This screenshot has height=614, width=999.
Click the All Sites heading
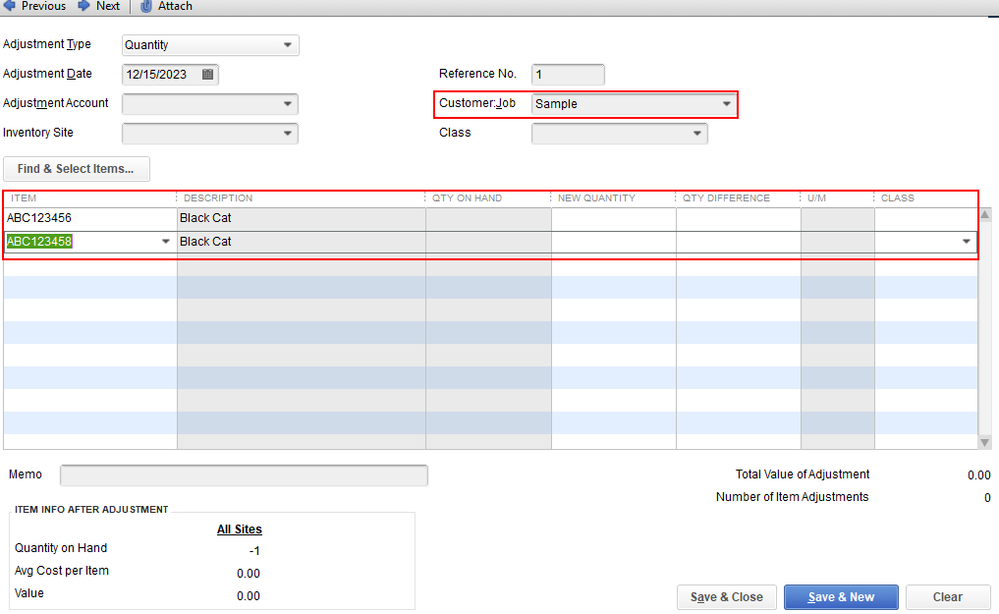pos(239,529)
